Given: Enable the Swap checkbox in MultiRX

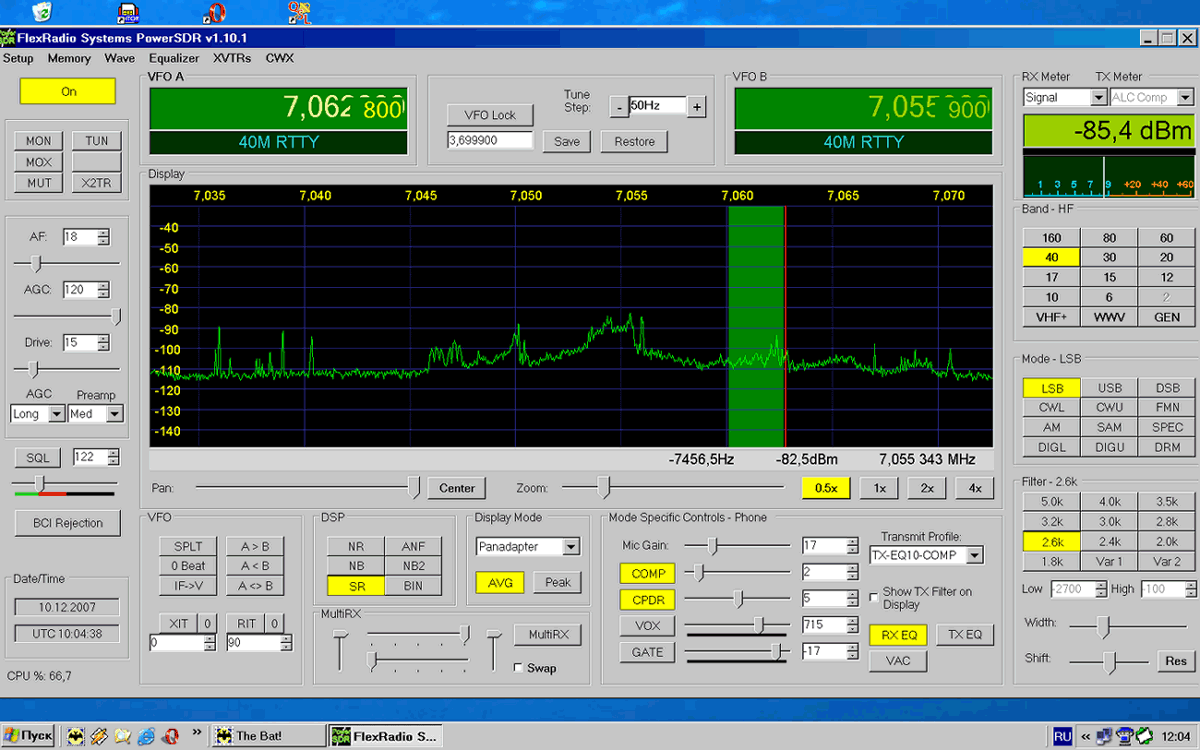Looking at the screenshot, I should coord(519,668).
